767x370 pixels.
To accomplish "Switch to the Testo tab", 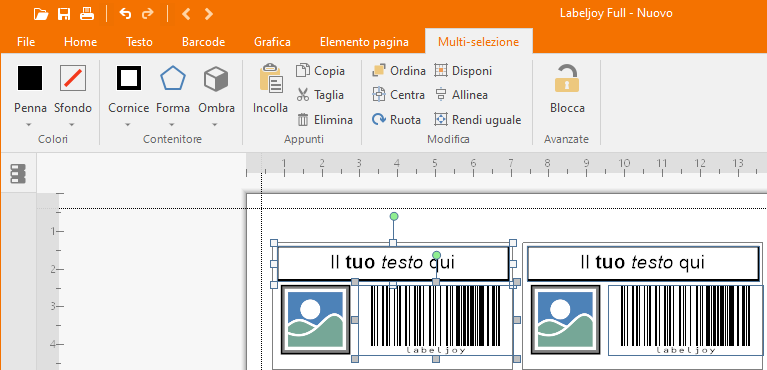I will point(139,42).
